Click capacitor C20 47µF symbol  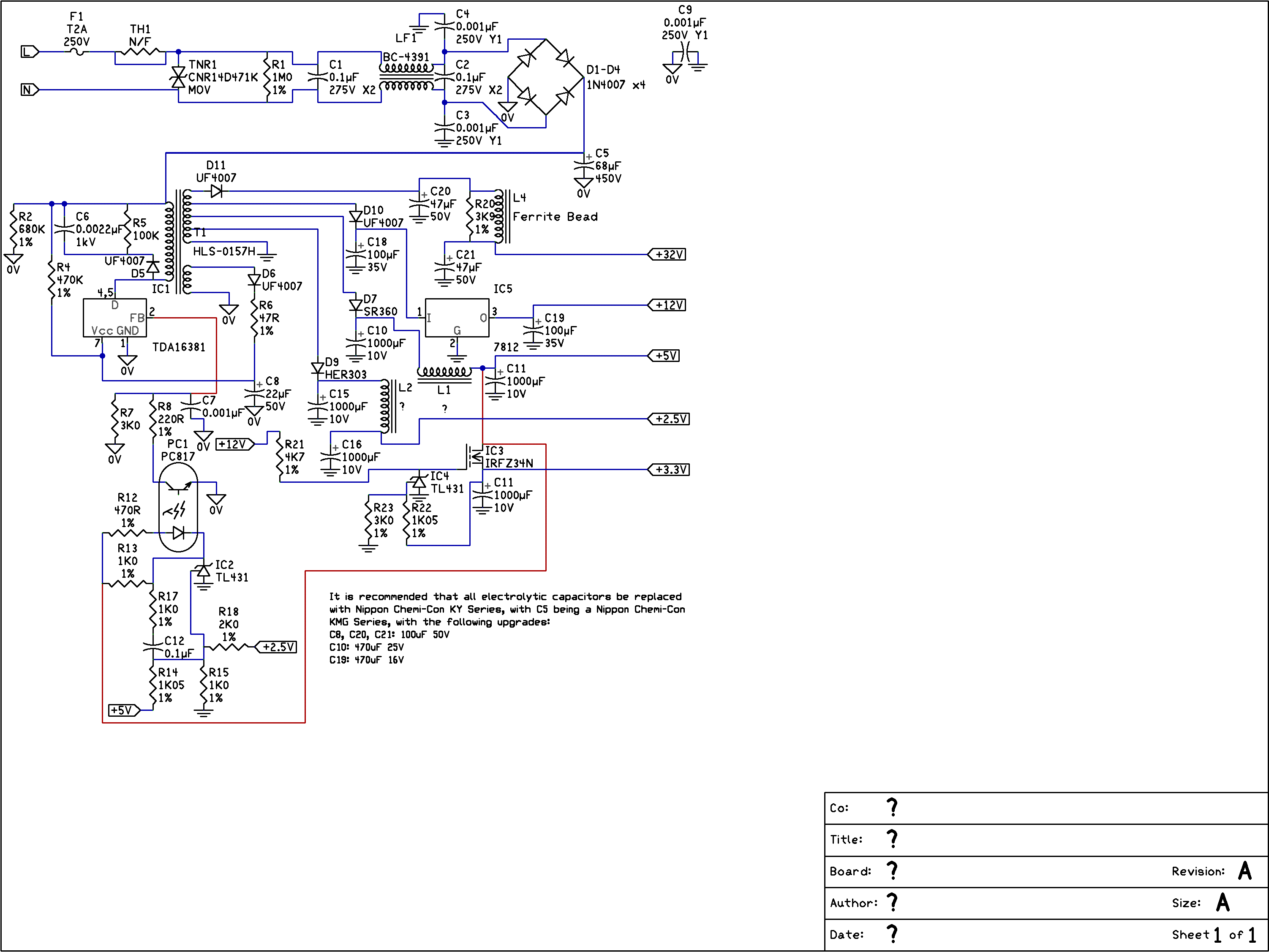tap(419, 204)
